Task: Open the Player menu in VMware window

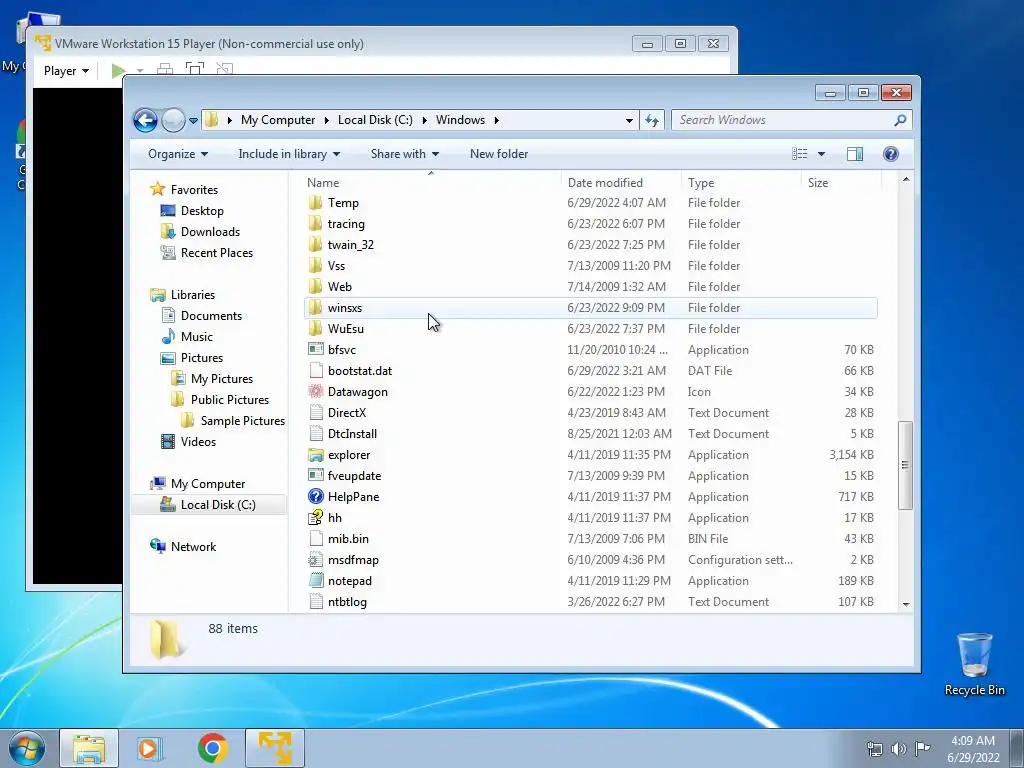Action: tap(66, 71)
